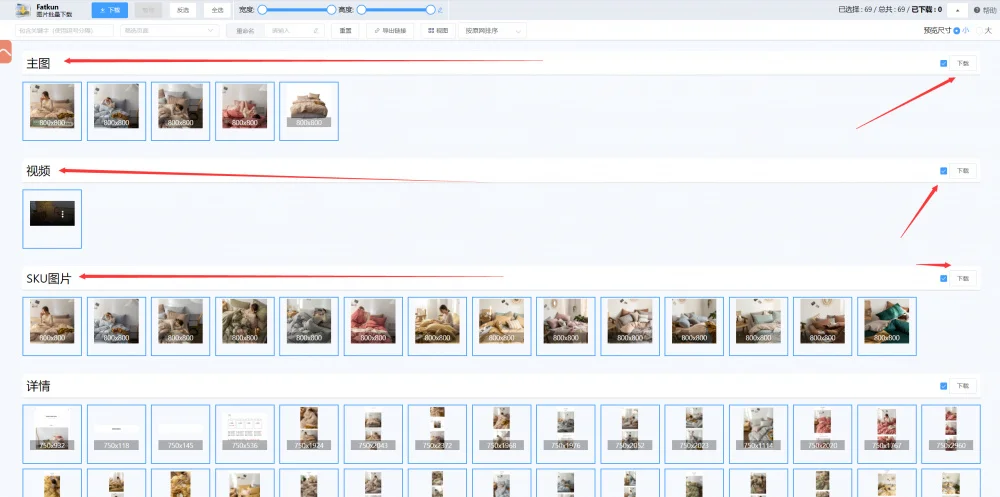Image resolution: width=1000 pixels, height=497 pixels.
Task: Open the 按原网排序 sort dropdown
Action: pyautogui.click(x=492, y=31)
